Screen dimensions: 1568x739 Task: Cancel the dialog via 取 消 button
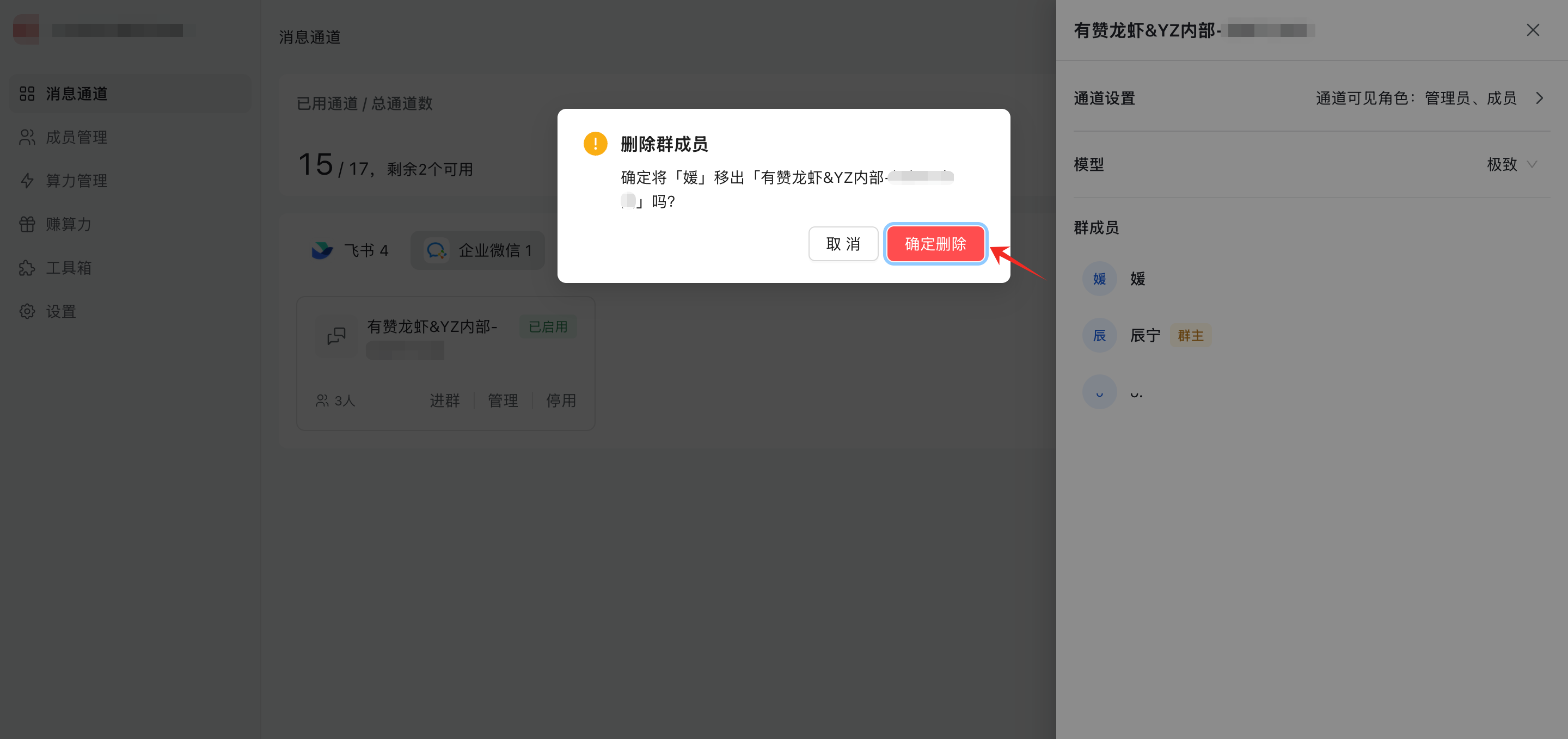point(842,244)
